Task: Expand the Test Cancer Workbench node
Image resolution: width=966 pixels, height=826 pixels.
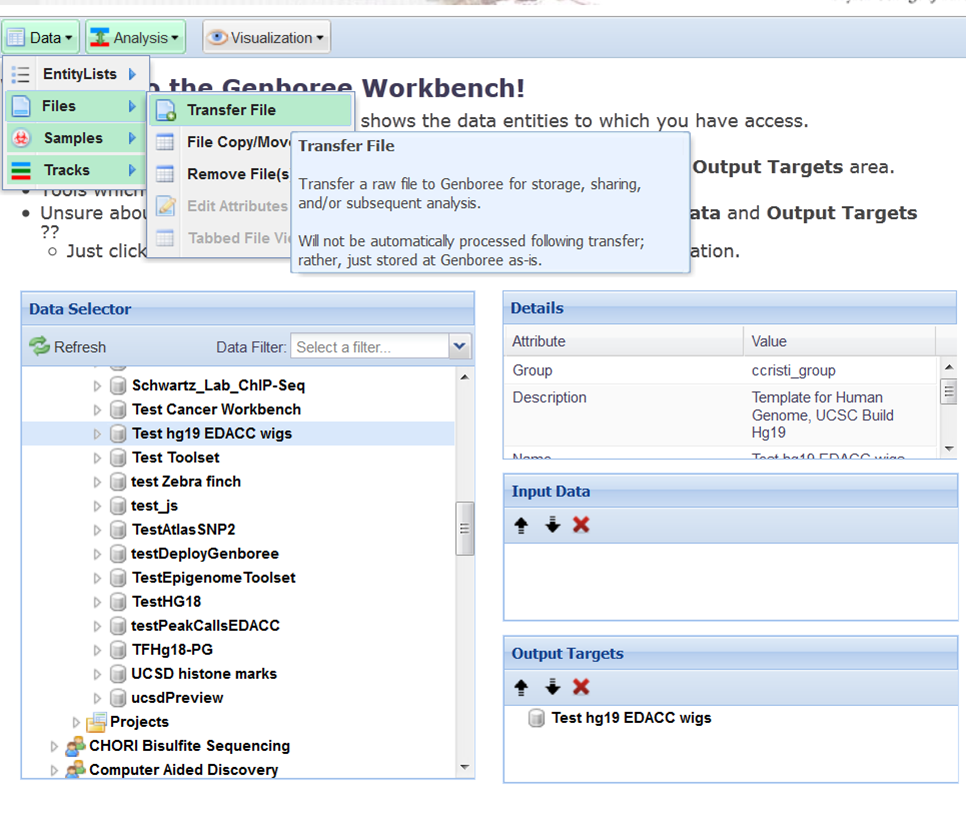Action: (97, 410)
